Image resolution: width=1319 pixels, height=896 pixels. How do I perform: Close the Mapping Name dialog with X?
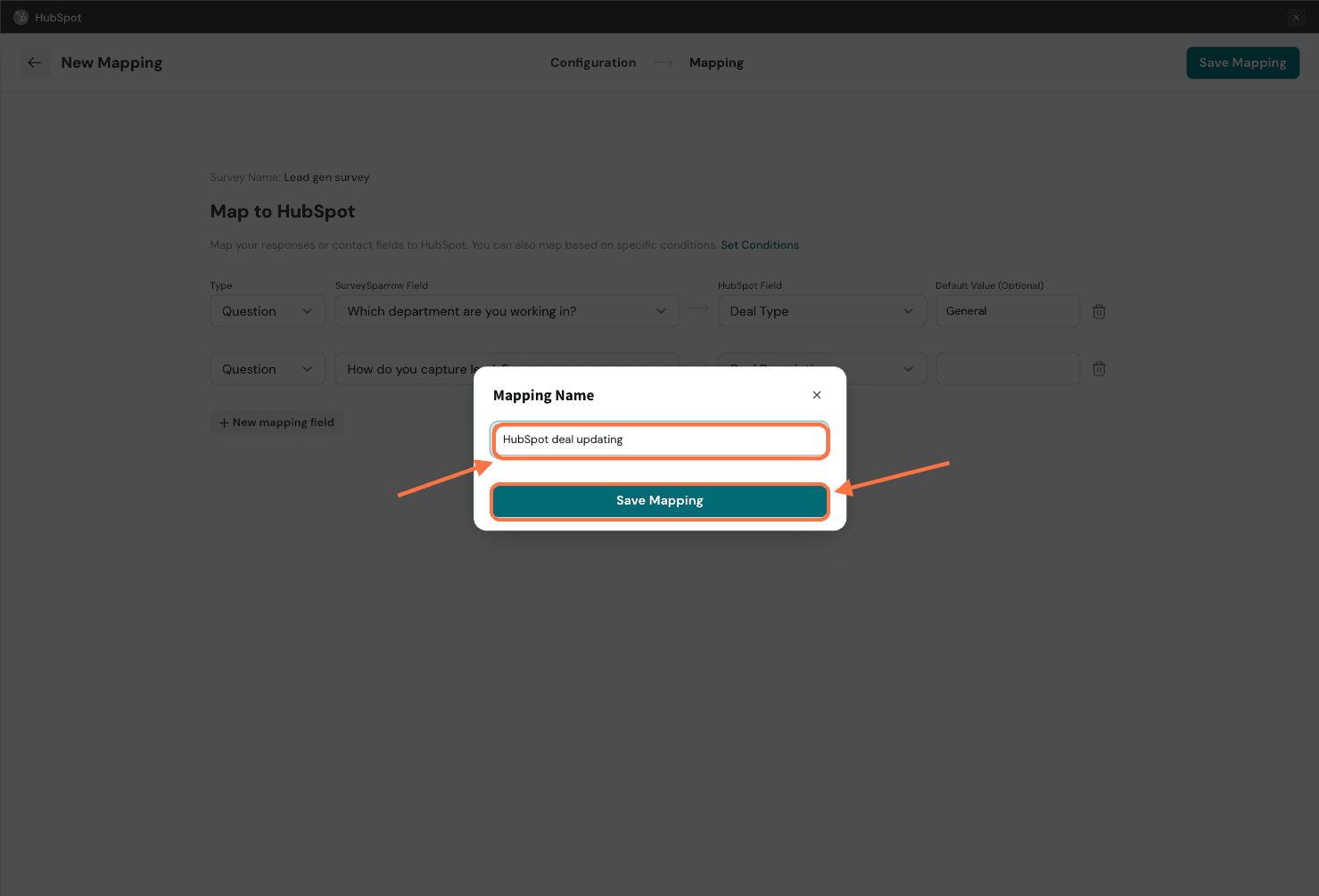[x=816, y=395]
